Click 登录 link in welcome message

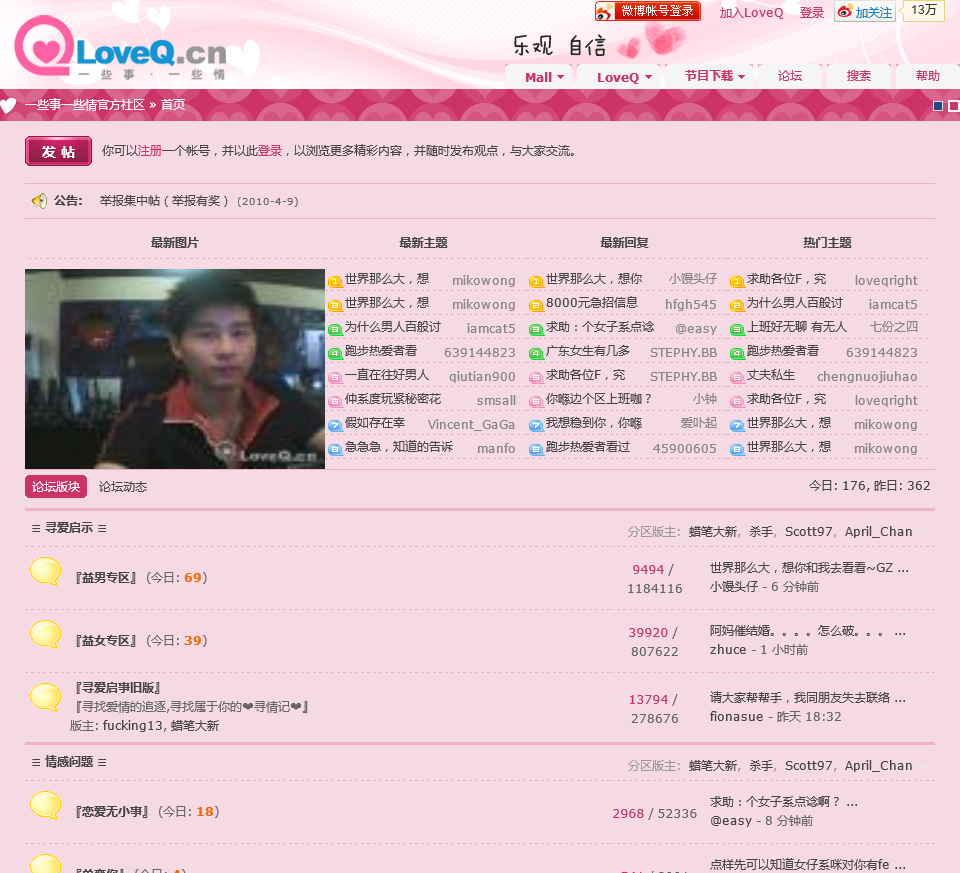(269, 151)
